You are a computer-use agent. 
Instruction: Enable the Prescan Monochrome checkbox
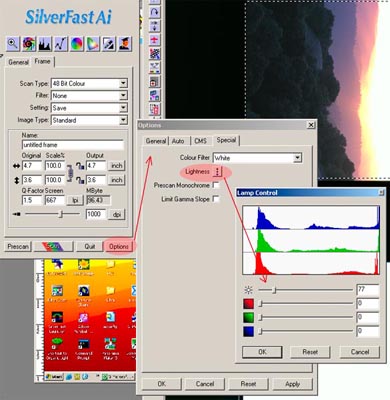click(x=216, y=185)
